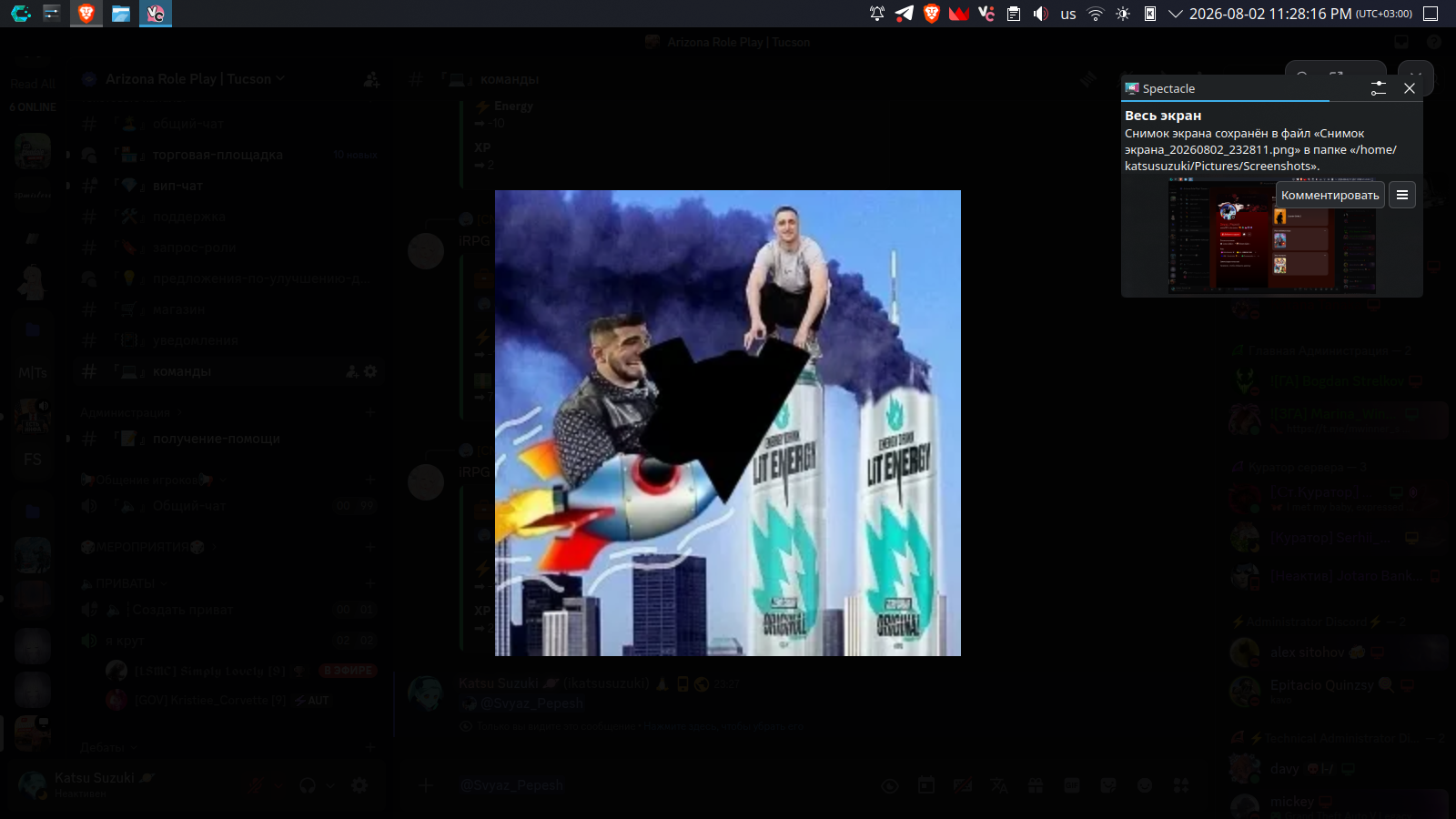The height and width of the screenshot is (819, 1456).
Task: Click the Brave browser tray icon
Action: tap(931, 14)
